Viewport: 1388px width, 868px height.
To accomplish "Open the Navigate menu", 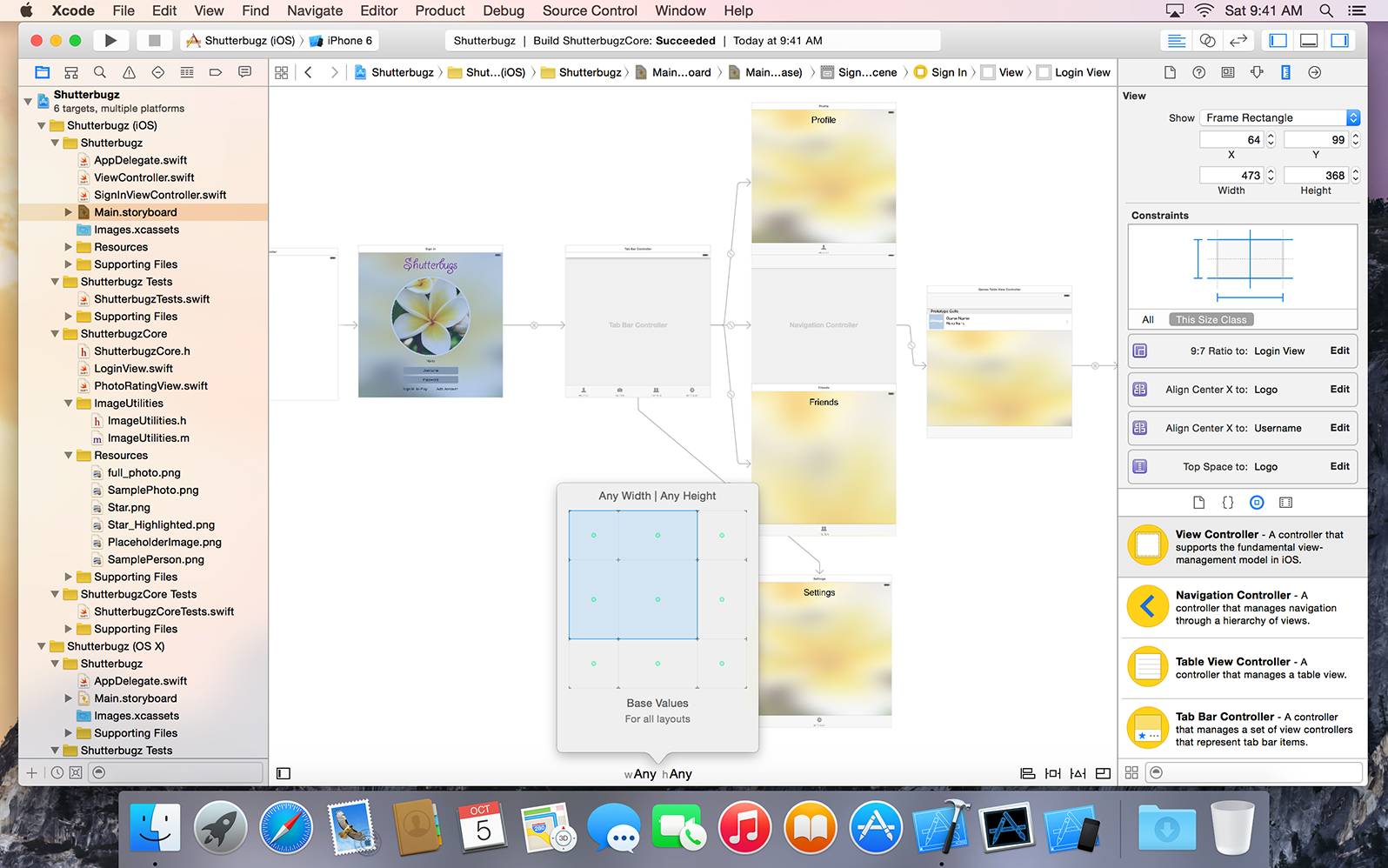I will pos(315,10).
